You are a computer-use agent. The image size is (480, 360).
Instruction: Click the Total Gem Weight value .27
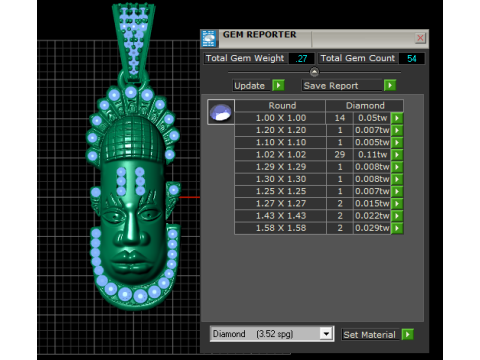click(x=301, y=58)
